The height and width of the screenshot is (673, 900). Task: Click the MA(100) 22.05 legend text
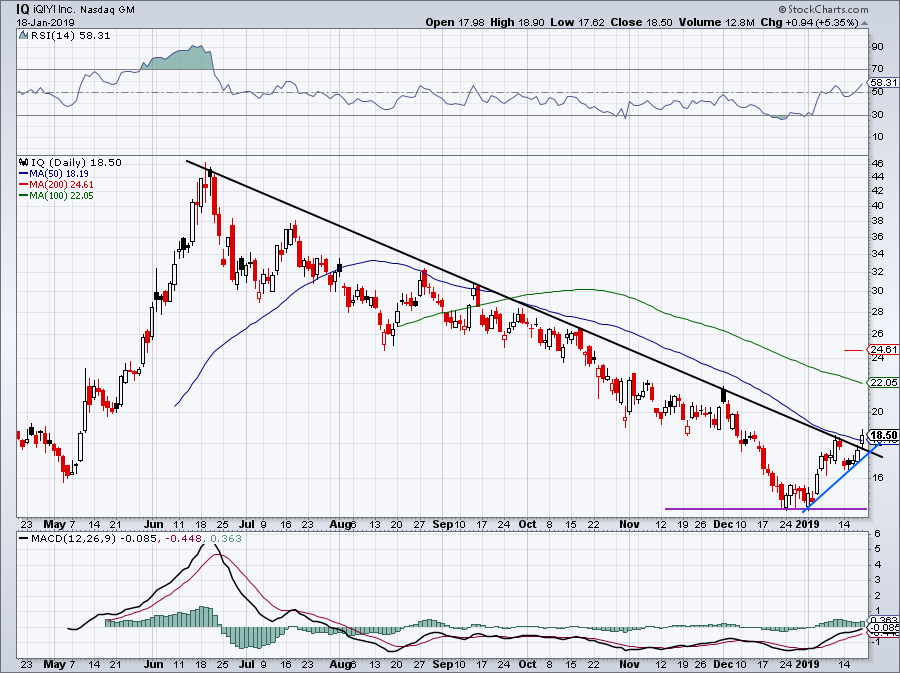click(61, 196)
